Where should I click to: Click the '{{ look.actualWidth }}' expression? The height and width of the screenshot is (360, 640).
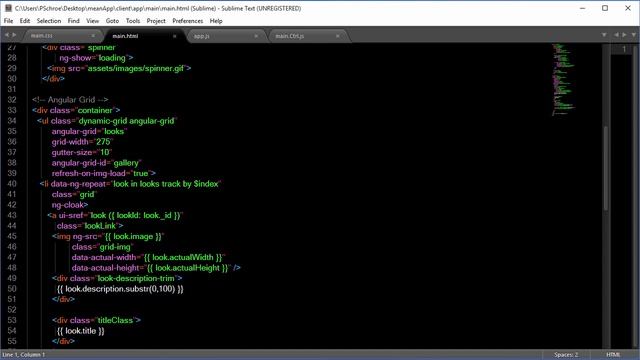click(183, 257)
